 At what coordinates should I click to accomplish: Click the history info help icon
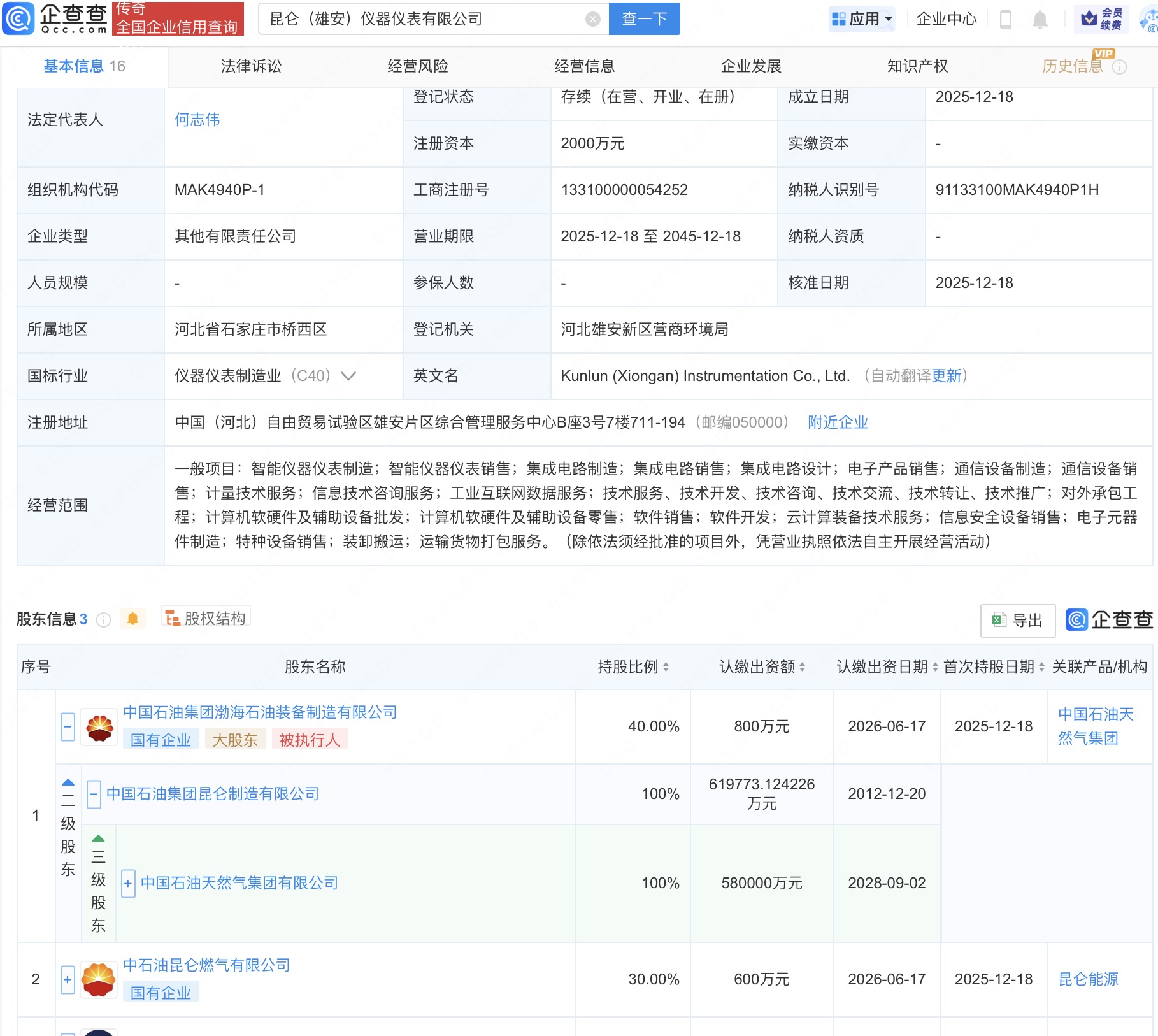click(x=1119, y=67)
